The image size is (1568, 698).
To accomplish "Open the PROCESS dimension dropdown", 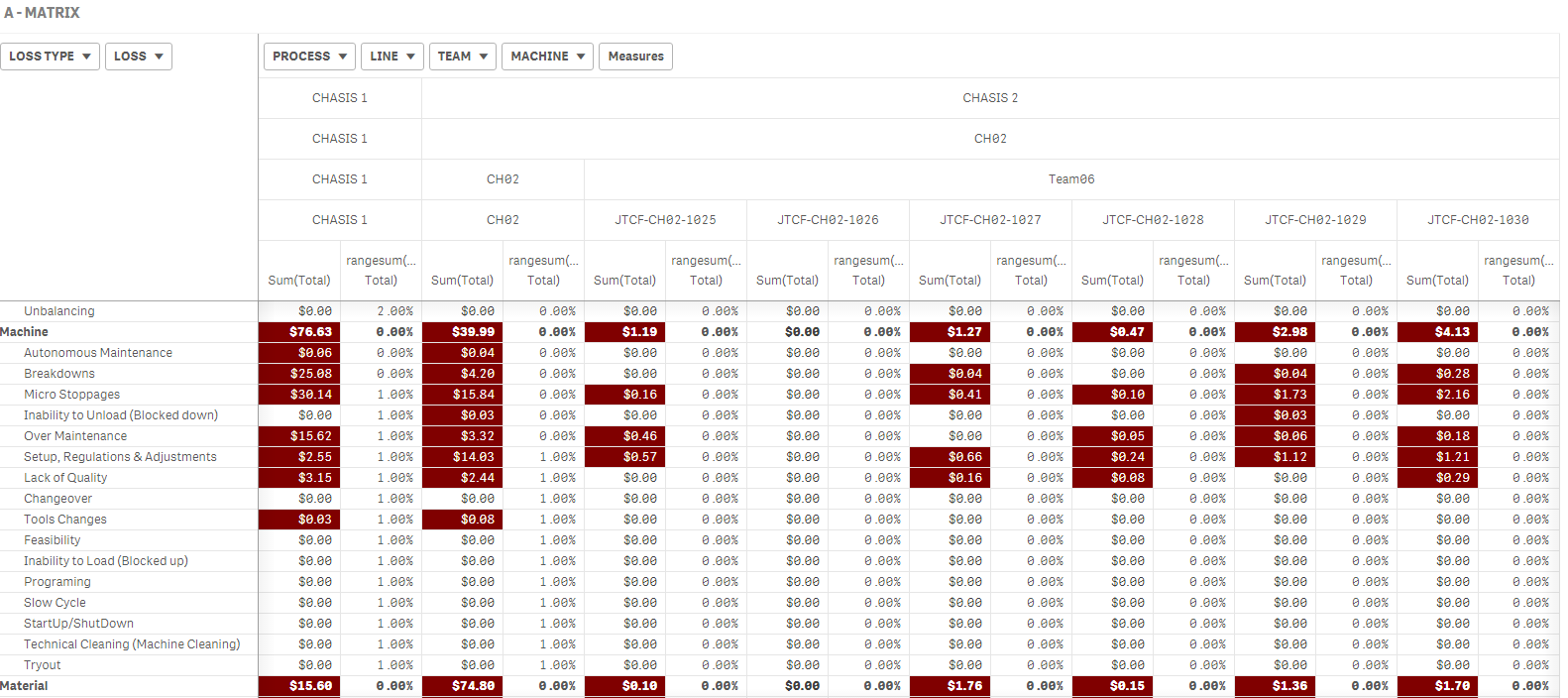I will (309, 57).
